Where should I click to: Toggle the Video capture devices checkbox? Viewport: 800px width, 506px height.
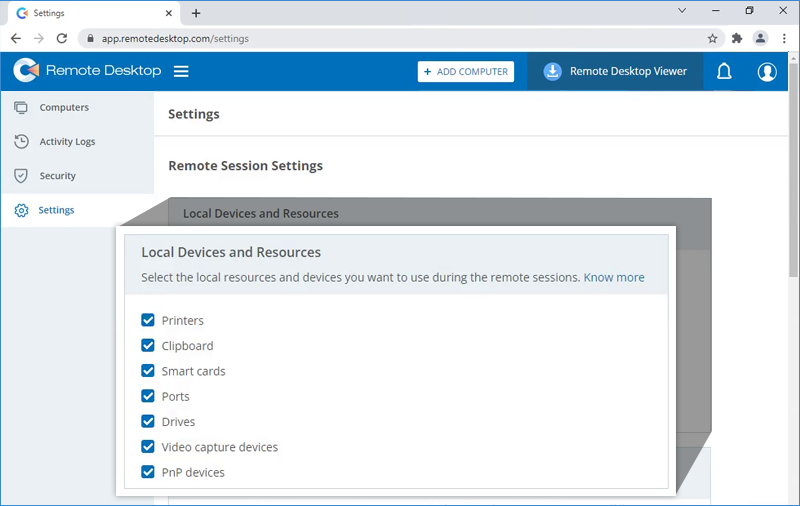click(x=148, y=447)
